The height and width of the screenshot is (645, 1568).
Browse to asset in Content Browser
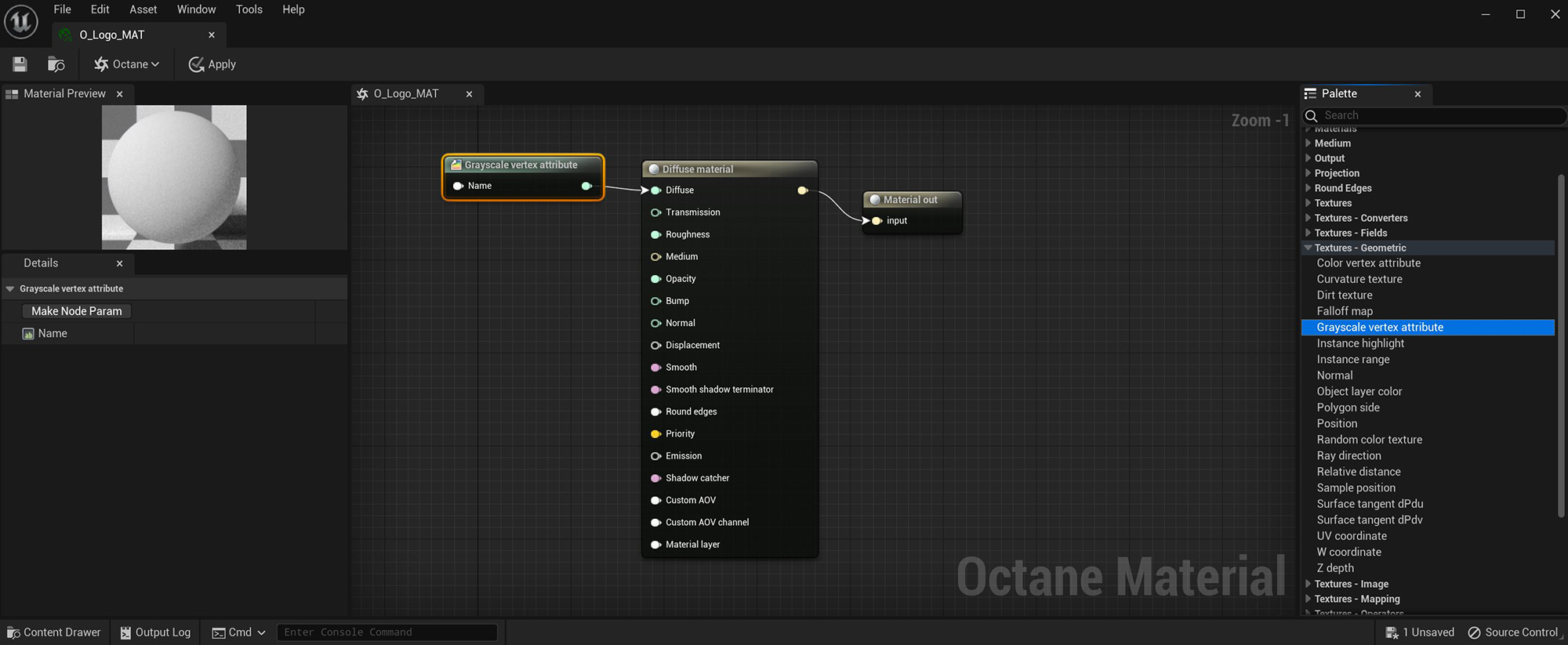tap(56, 64)
